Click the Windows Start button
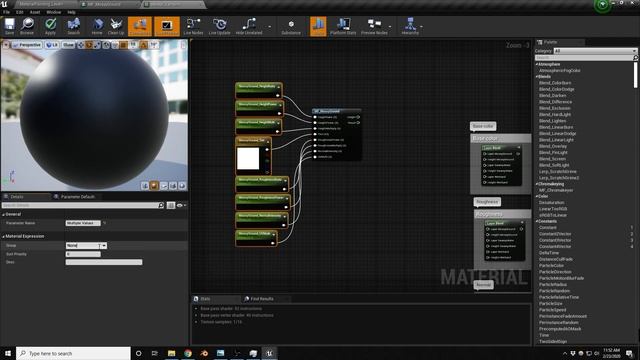 tap(8, 353)
